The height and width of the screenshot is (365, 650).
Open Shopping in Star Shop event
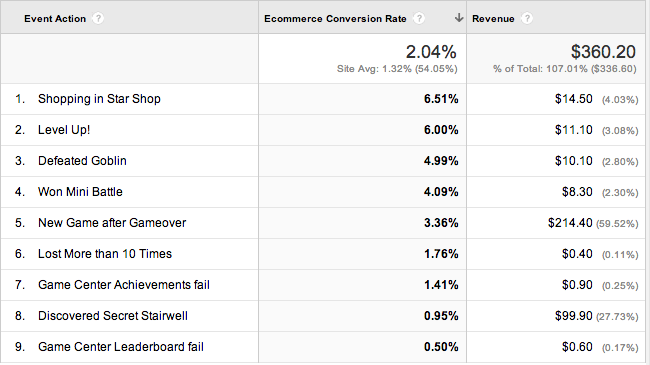click(99, 99)
